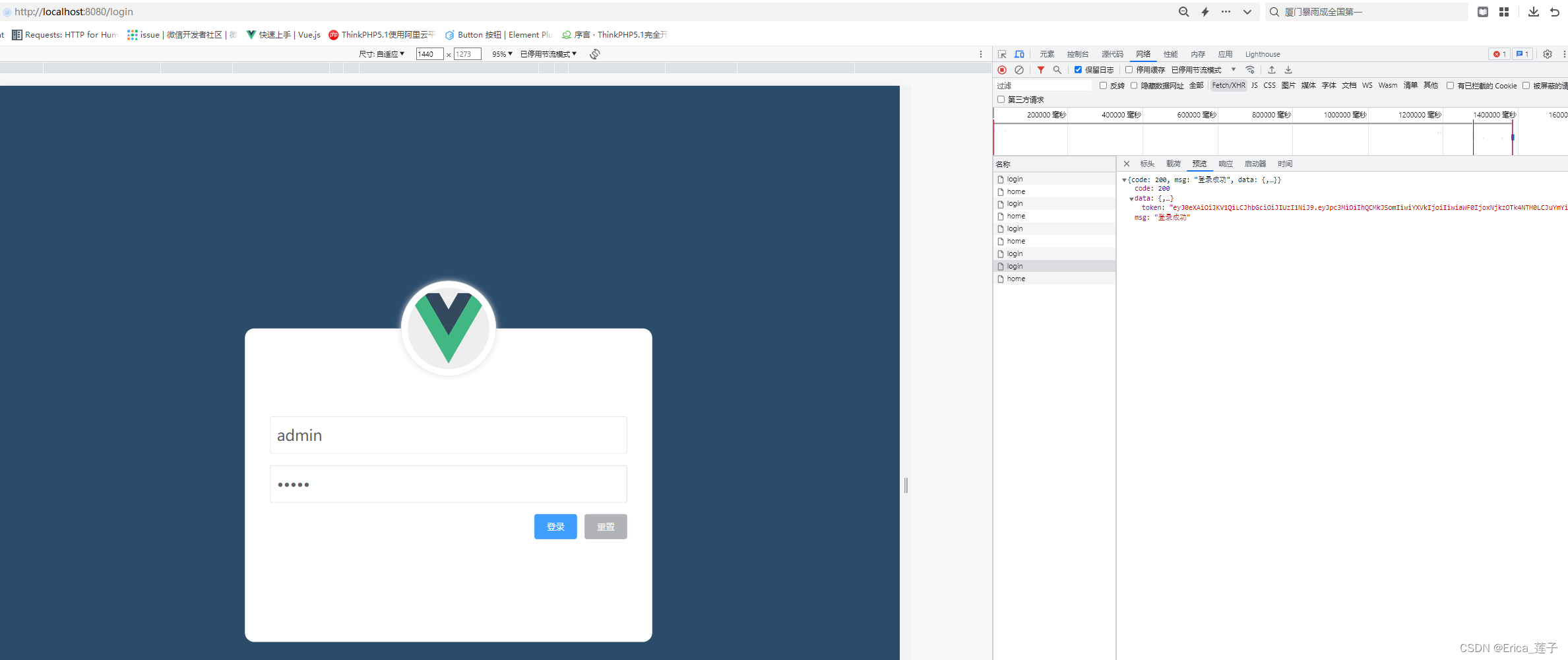The height and width of the screenshot is (660, 1568).
Task: Check the 被屏蔽的请求 checkbox
Action: click(1526, 86)
